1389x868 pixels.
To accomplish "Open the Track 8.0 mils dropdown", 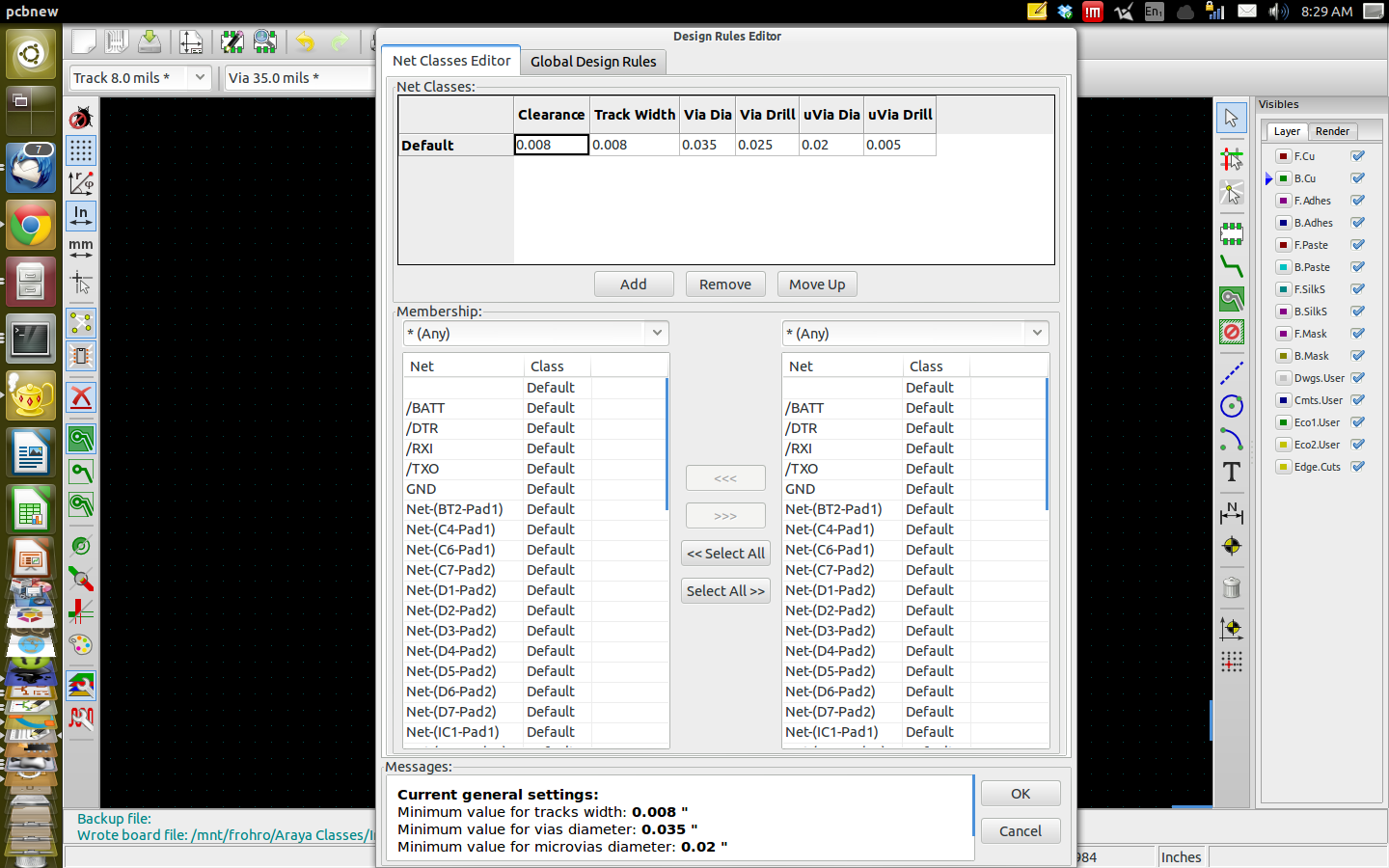I will pos(199,77).
